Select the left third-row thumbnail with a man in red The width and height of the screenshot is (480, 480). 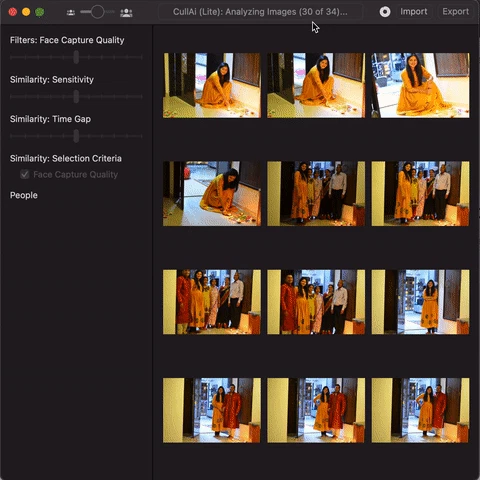point(212,302)
